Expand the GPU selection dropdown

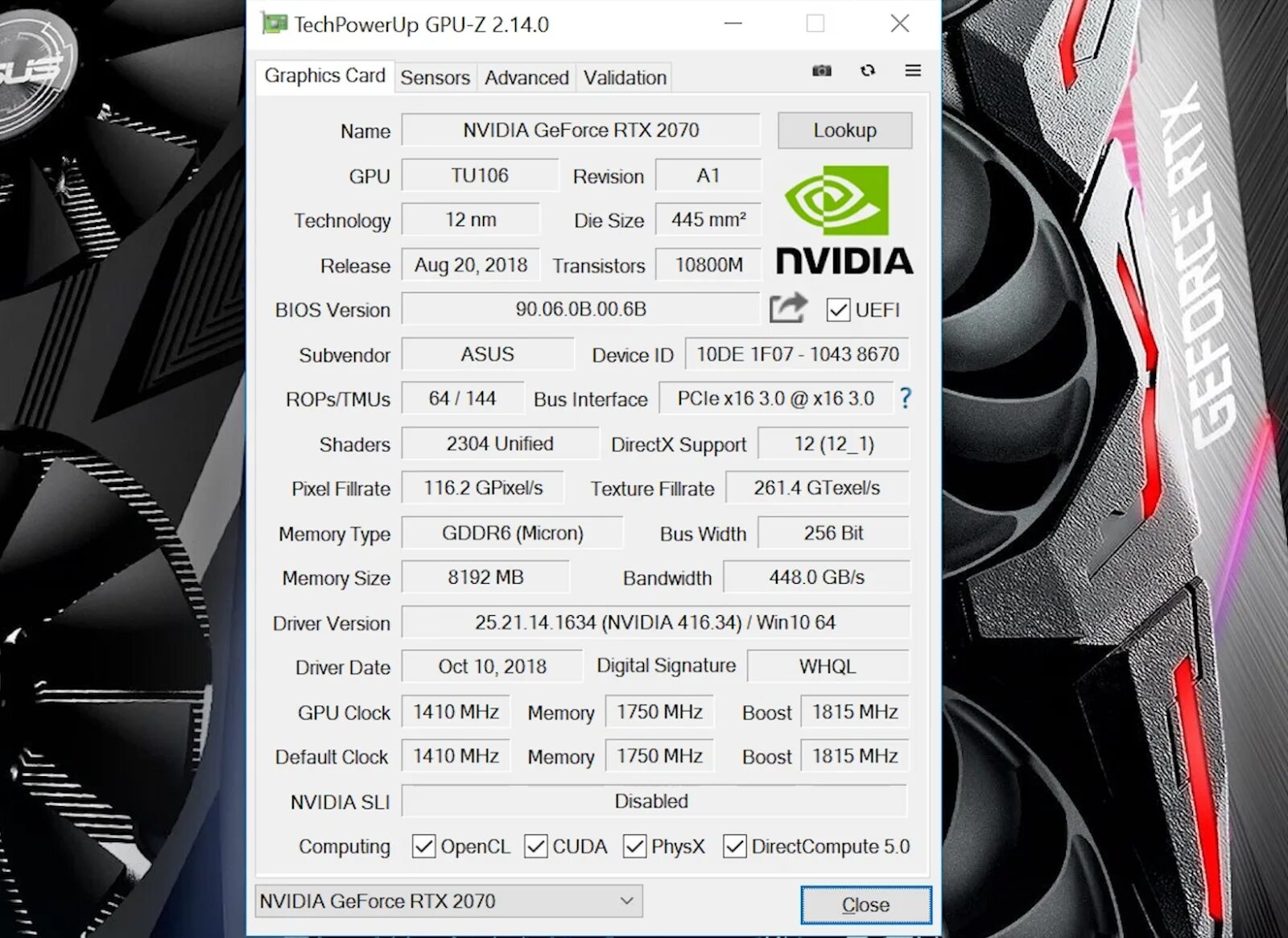tap(626, 901)
